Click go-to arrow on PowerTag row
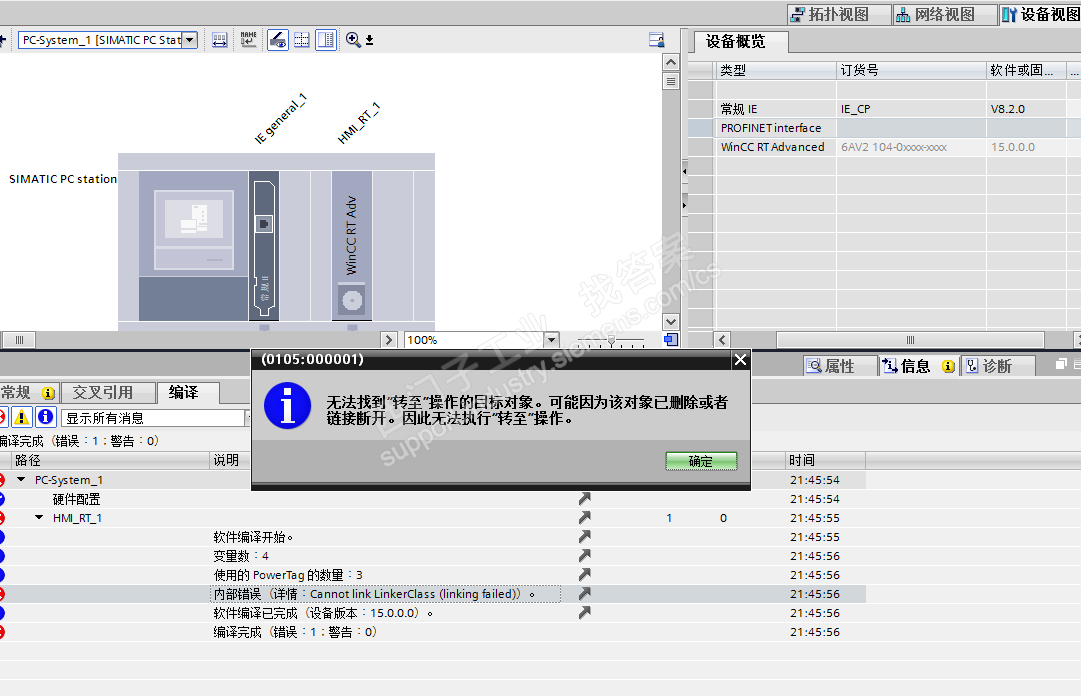 coord(585,574)
